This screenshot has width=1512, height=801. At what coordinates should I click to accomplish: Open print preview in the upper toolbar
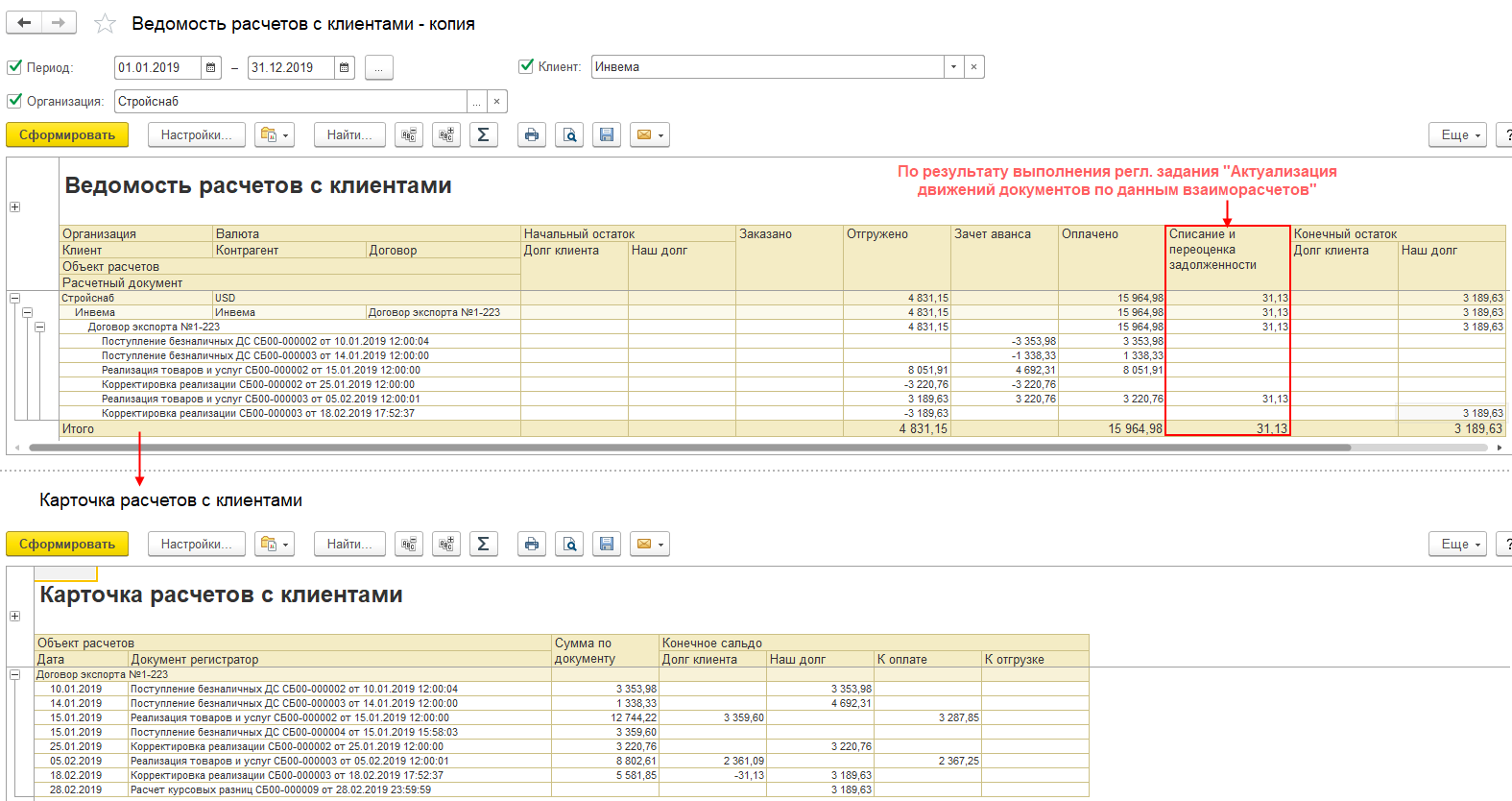click(570, 135)
